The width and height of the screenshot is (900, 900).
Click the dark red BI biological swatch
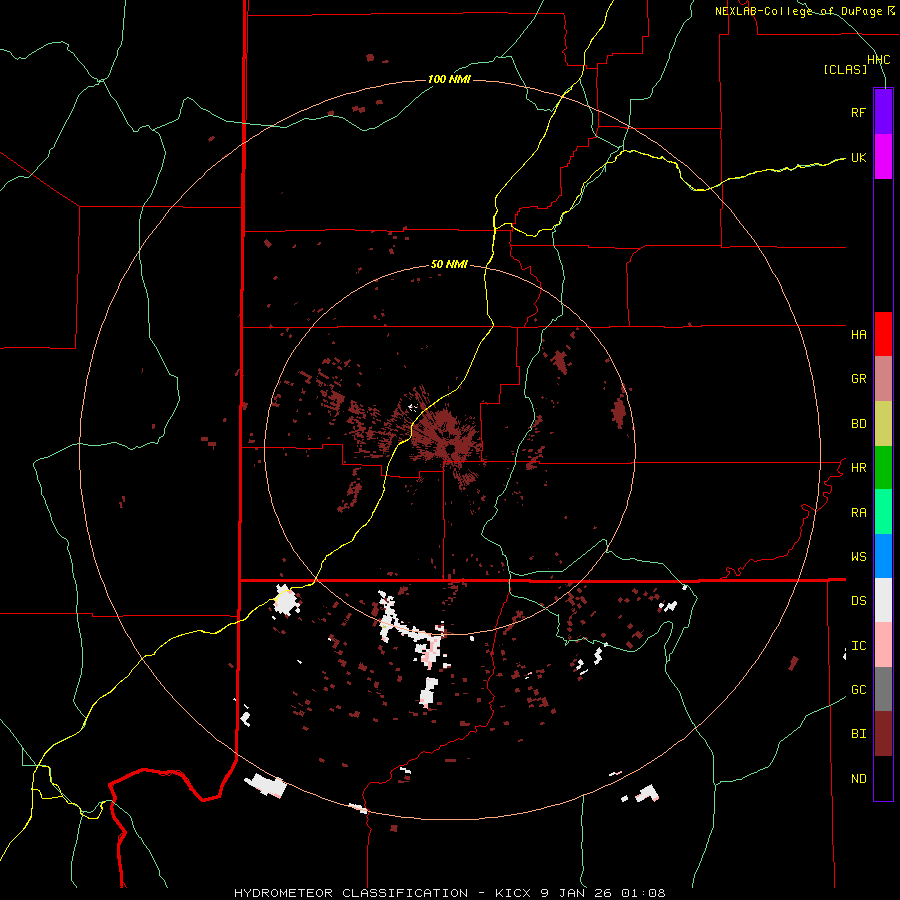coord(883,734)
